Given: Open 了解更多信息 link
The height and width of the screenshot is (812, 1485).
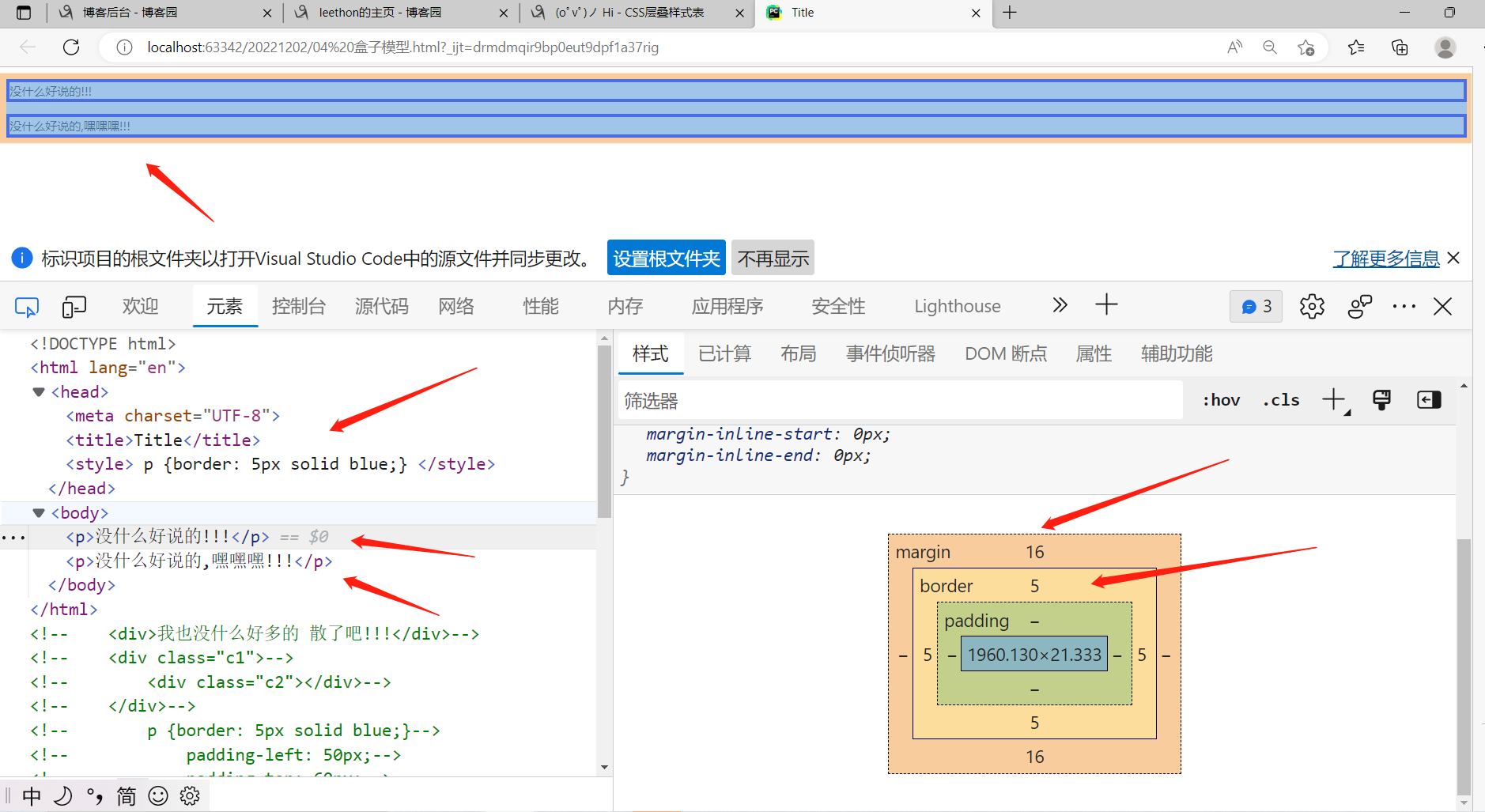Looking at the screenshot, I should (x=1386, y=259).
